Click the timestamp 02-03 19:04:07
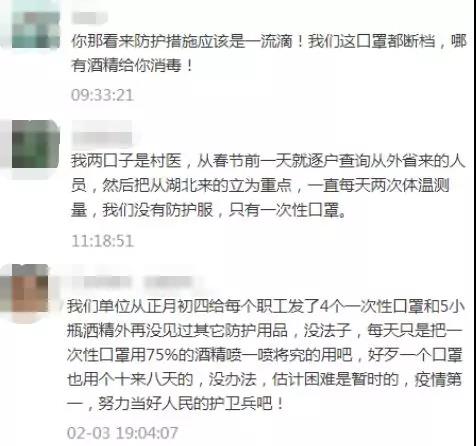The image size is (476, 446). 123,433
